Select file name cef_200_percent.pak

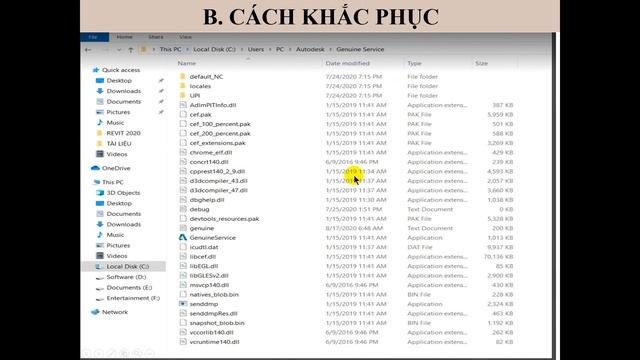point(220,133)
